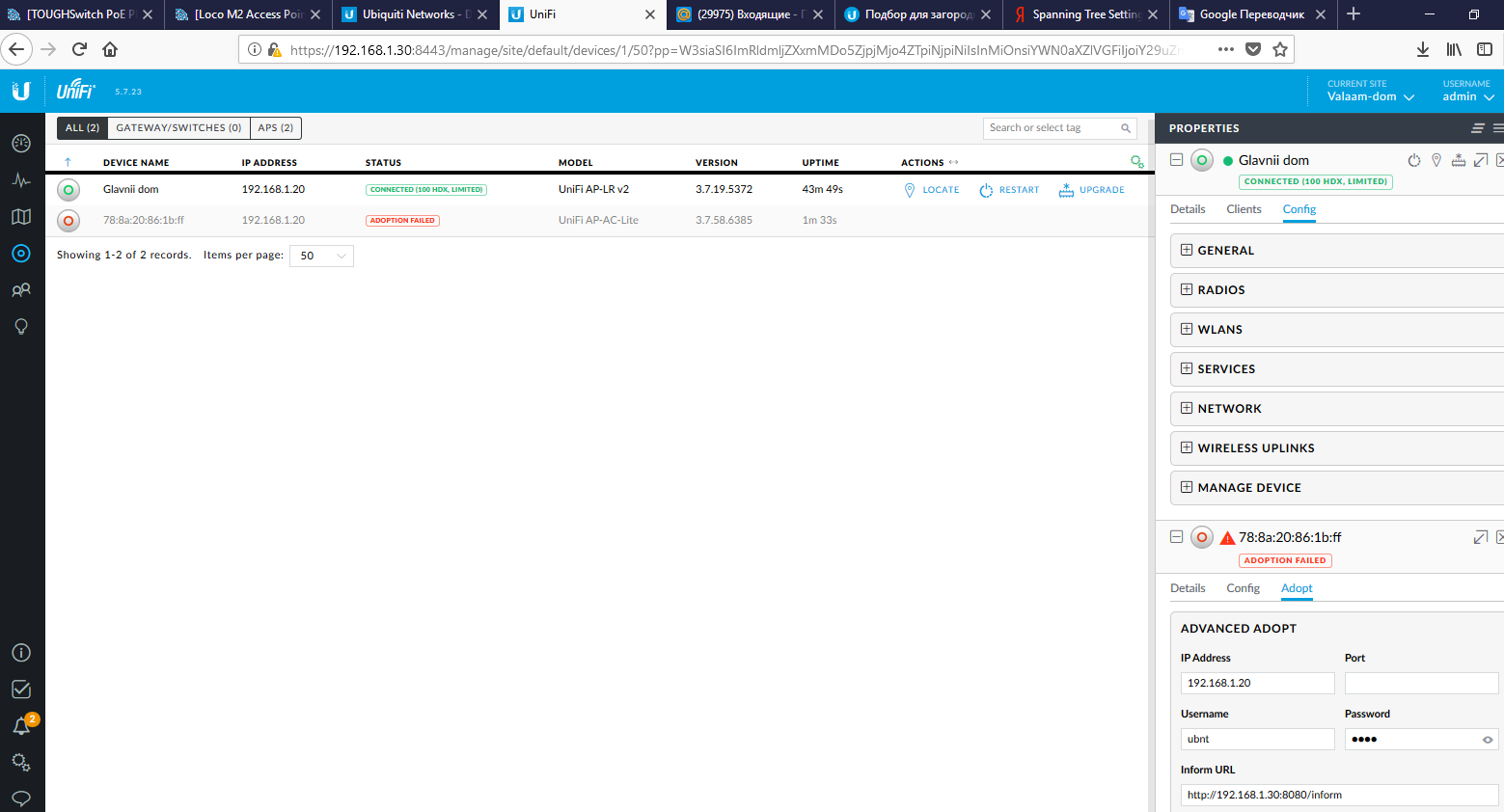The width and height of the screenshot is (1504, 812).
Task: Click the search magnifier icon in the tag search
Action: pyautogui.click(x=1126, y=128)
